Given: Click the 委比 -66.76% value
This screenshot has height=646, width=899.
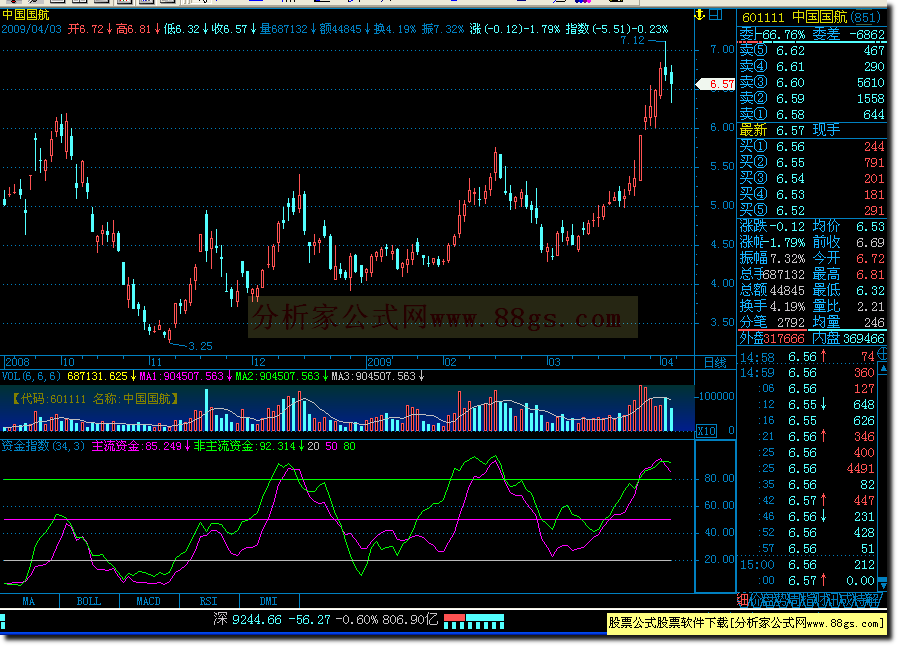Looking at the screenshot, I should [x=783, y=35].
